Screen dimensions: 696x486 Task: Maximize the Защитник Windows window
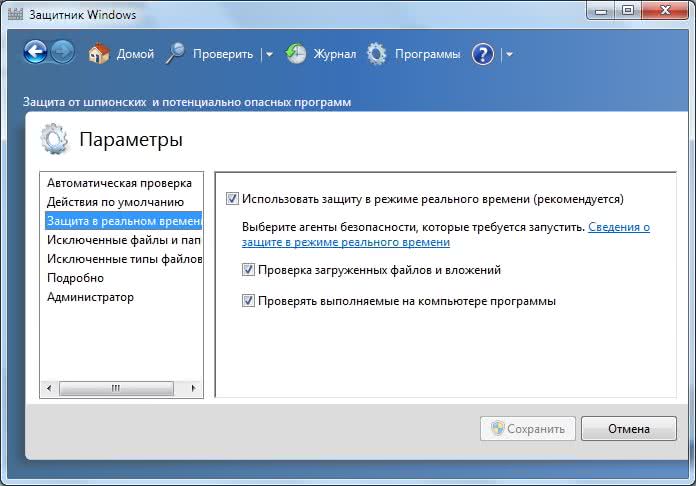[628, 11]
